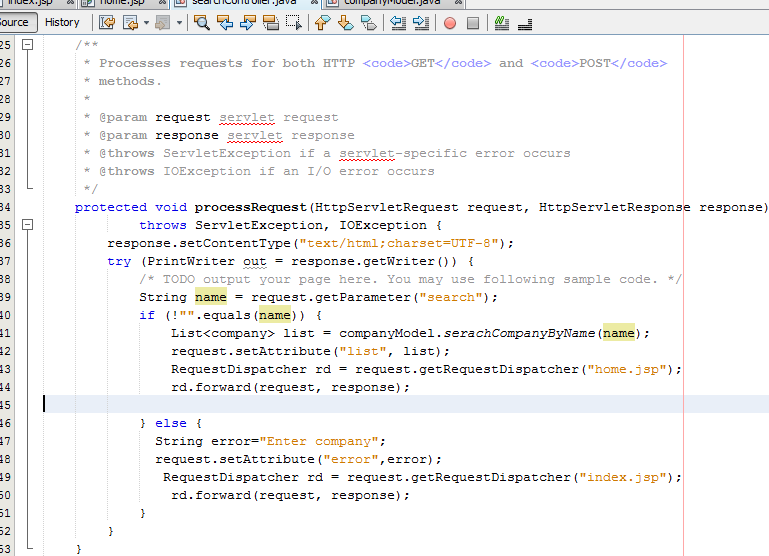The width and height of the screenshot is (769, 556).
Task: Click the underlined 'out' variable
Action: coord(255,261)
